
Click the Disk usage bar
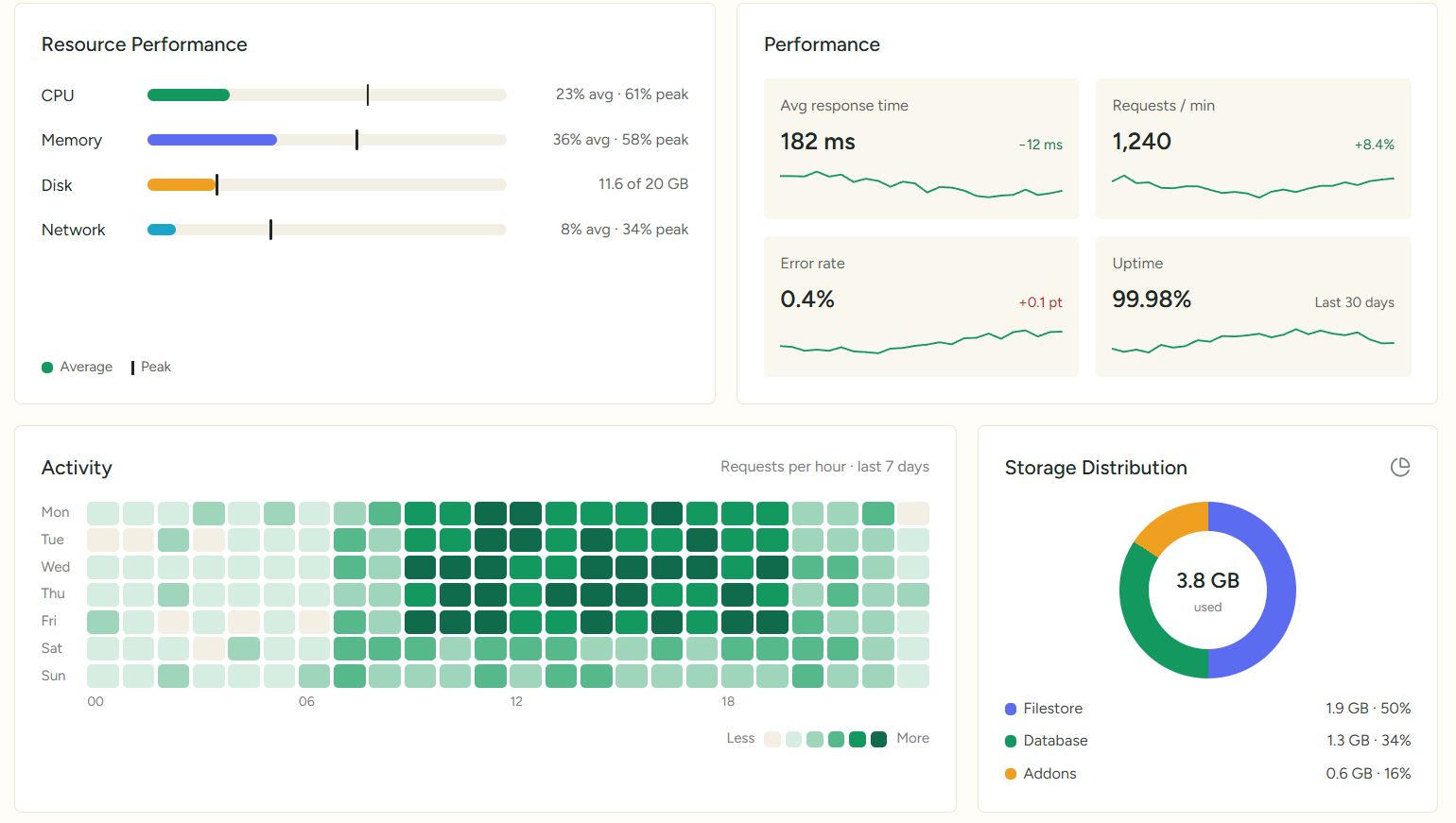tap(327, 185)
